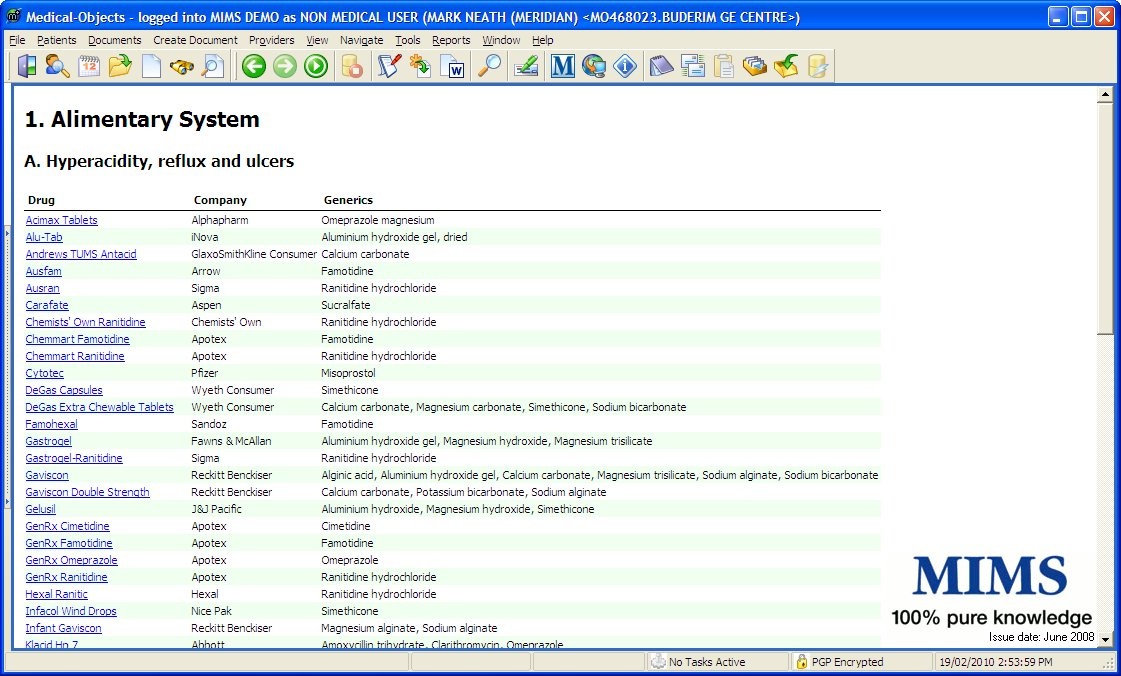1121x676 pixels.
Task: Click the open folder with green arrow icon
Action: [120, 66]
